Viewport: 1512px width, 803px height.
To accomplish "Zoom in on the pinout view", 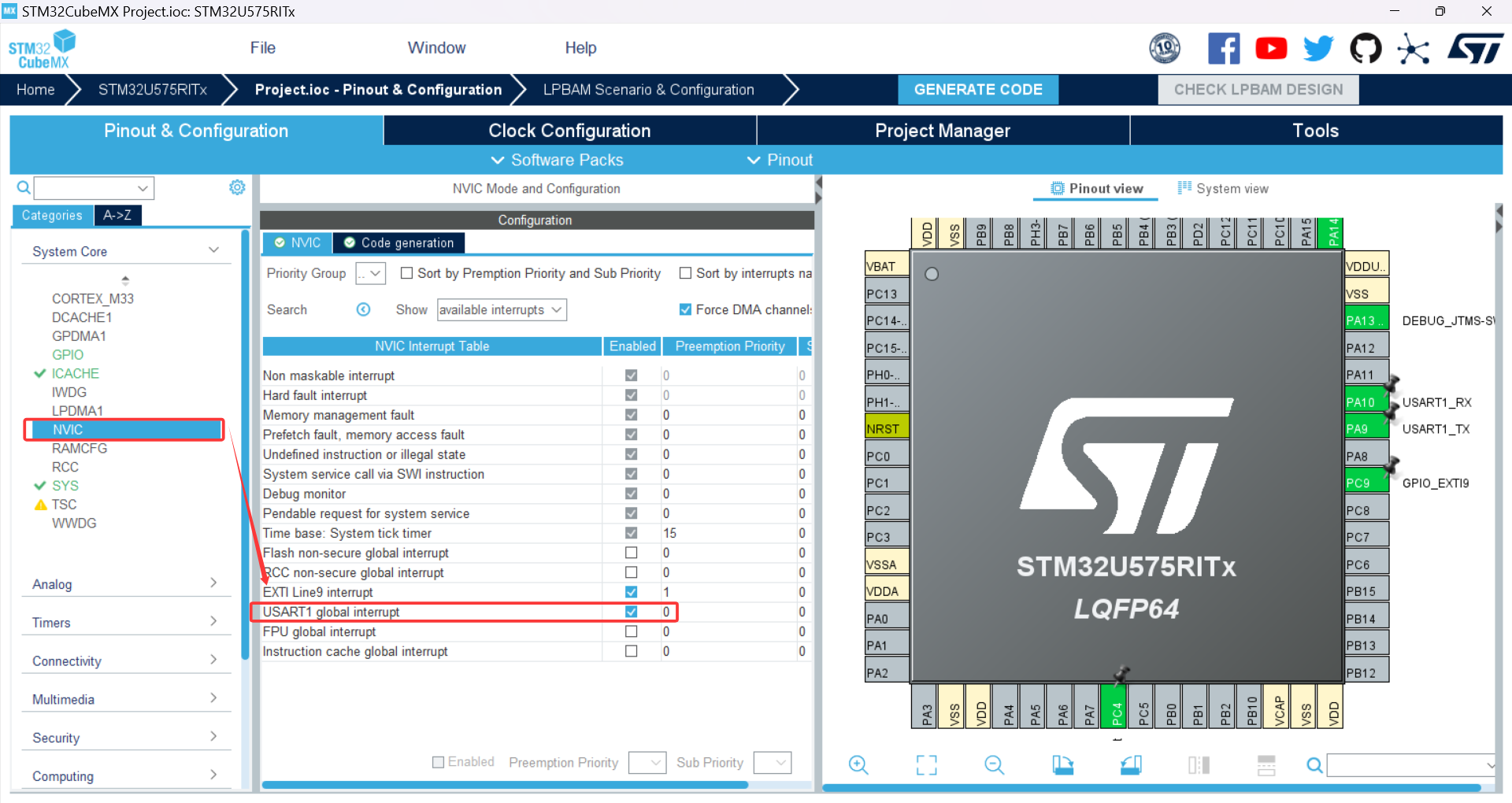I will [858, 764].
